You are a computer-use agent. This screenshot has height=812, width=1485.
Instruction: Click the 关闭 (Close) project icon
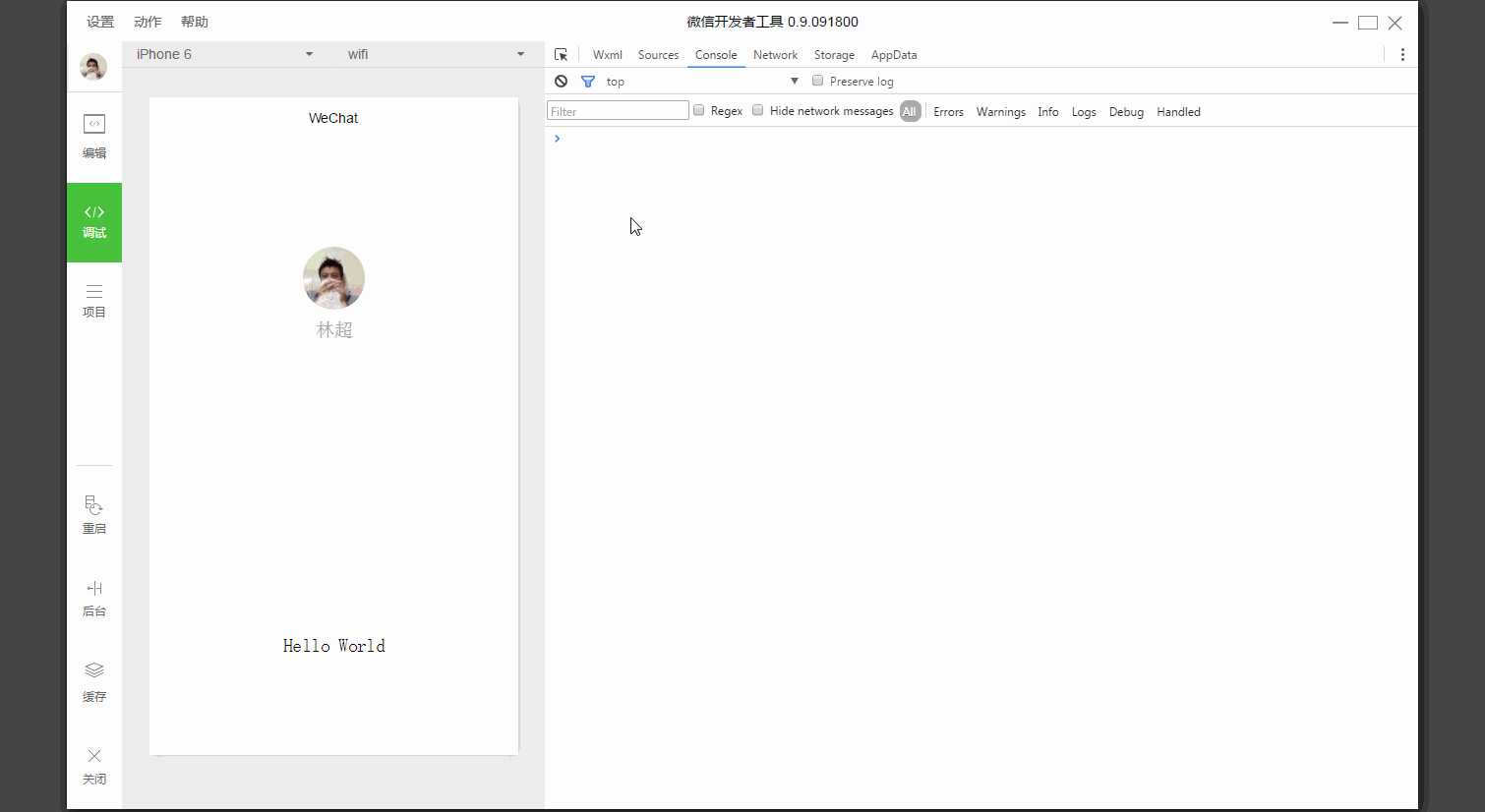tap(94, 765)
